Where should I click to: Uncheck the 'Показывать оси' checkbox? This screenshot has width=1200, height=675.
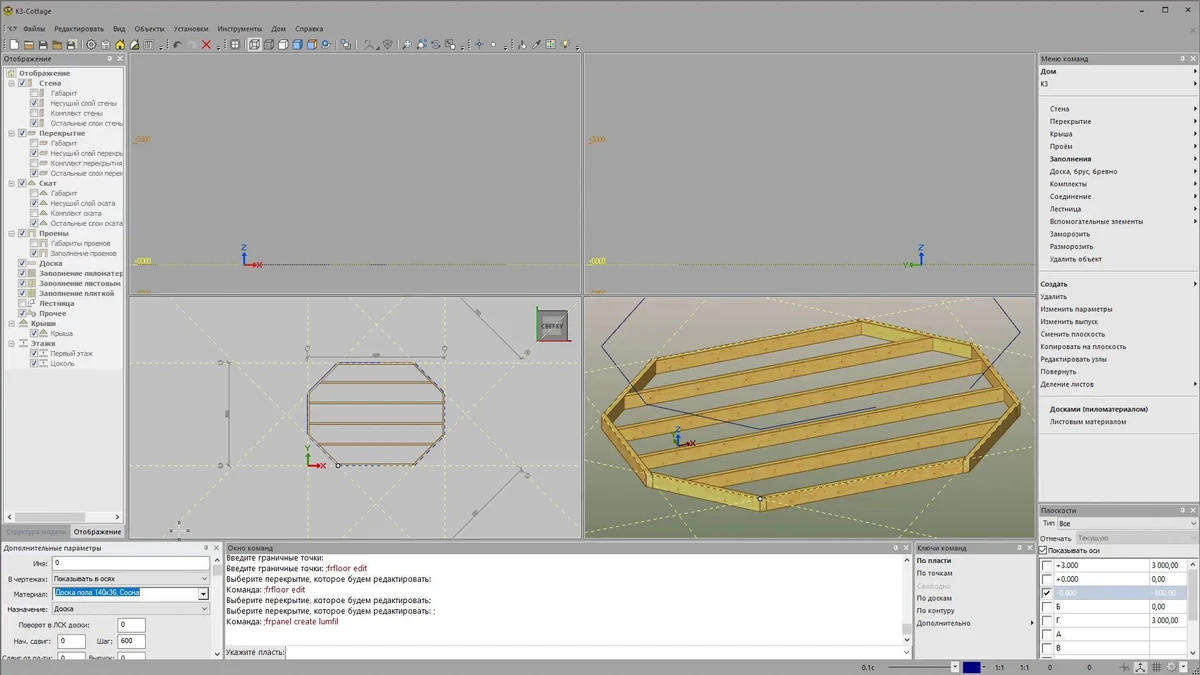coord(1044,551)
